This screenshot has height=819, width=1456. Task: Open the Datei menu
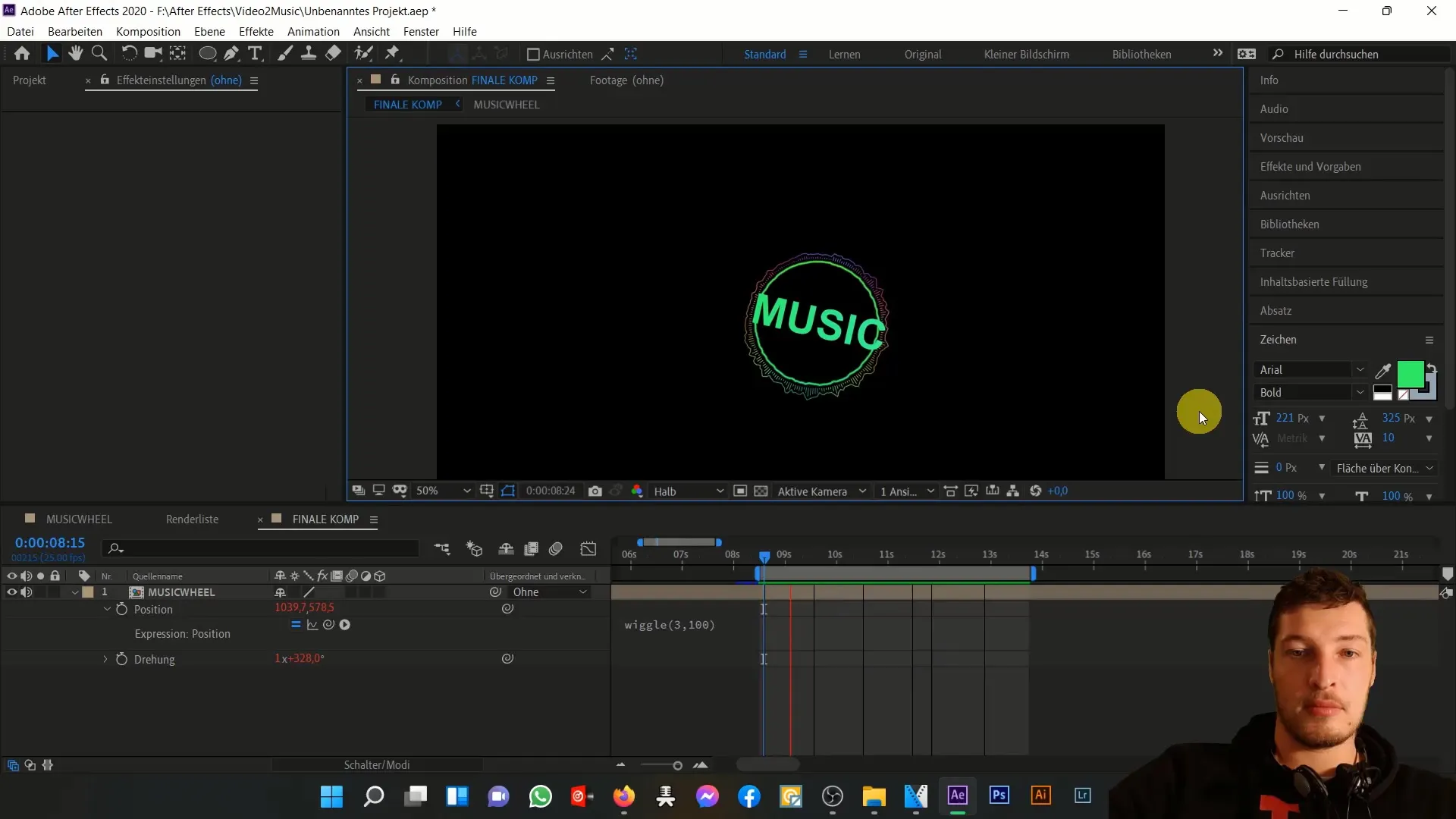(x=20, y=31)
